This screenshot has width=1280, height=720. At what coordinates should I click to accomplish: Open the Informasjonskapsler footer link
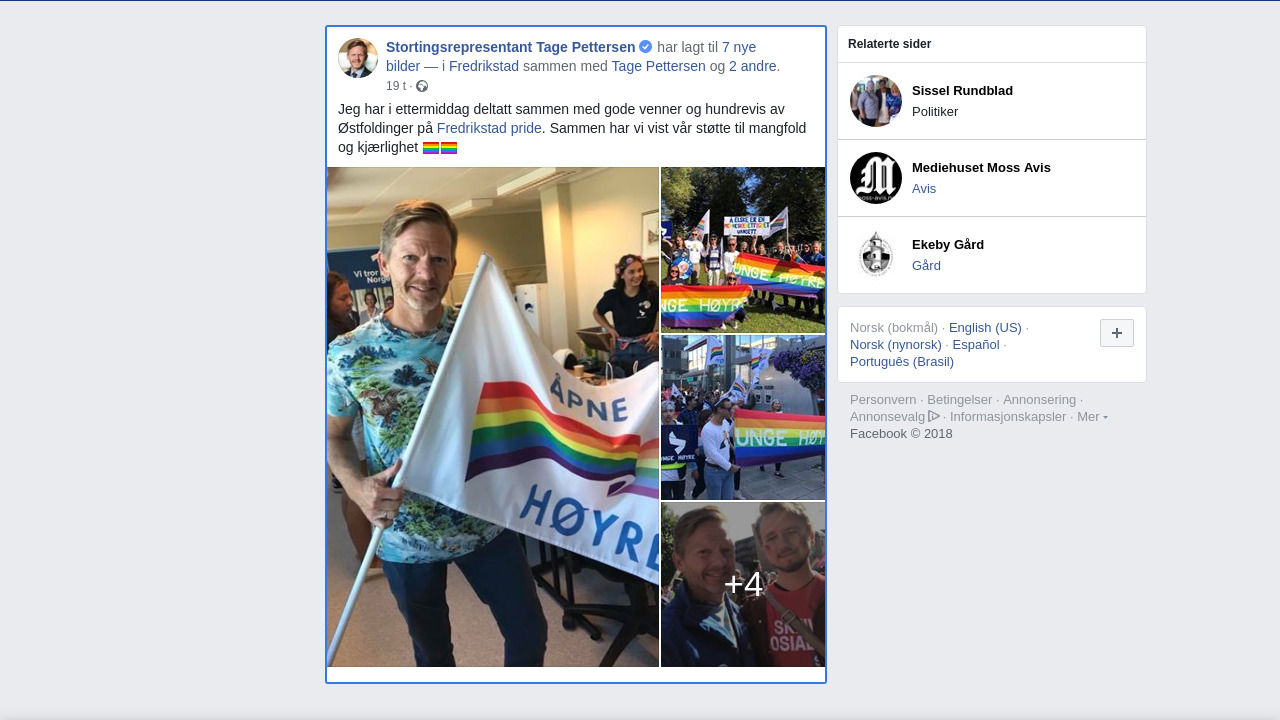coord(1008,417)
